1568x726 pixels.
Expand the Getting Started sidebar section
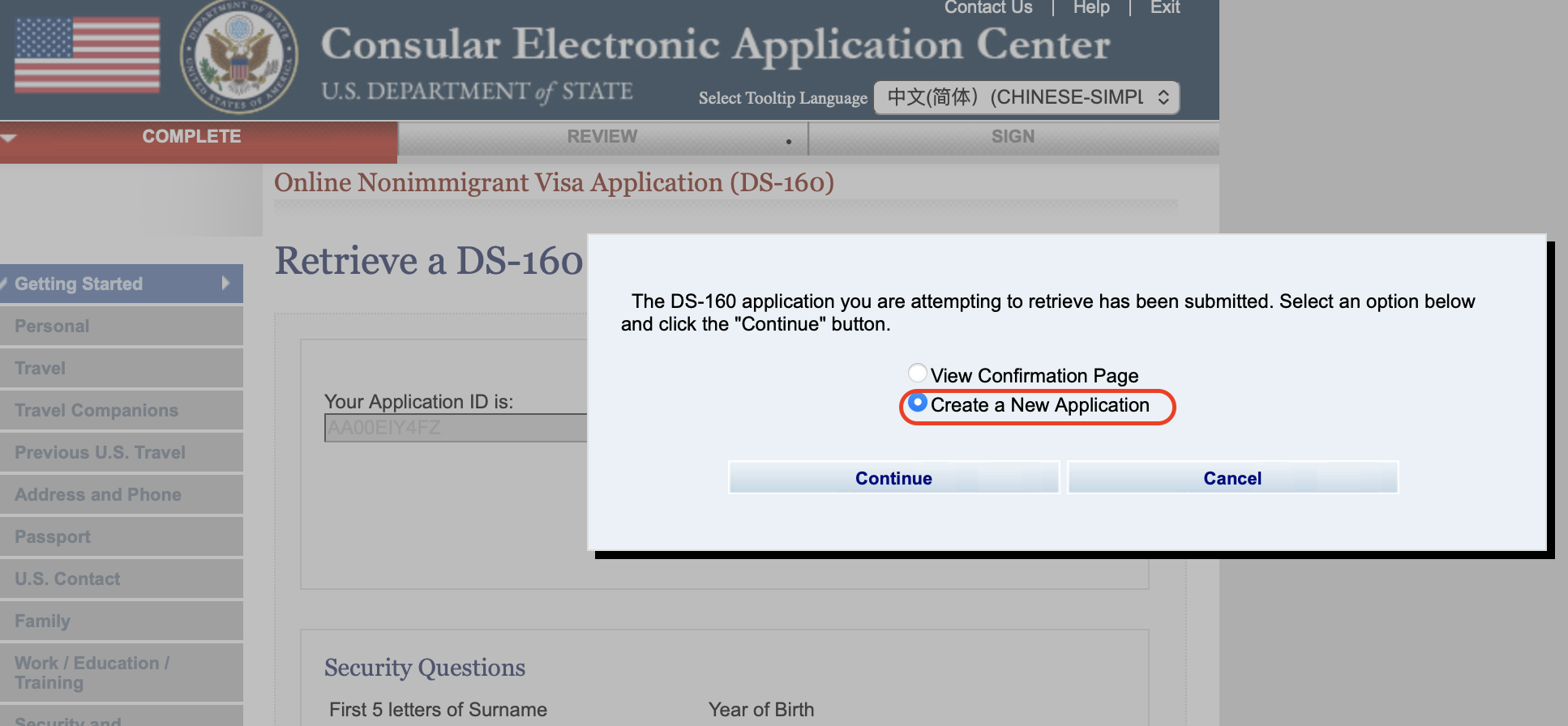tap(79, 284)
